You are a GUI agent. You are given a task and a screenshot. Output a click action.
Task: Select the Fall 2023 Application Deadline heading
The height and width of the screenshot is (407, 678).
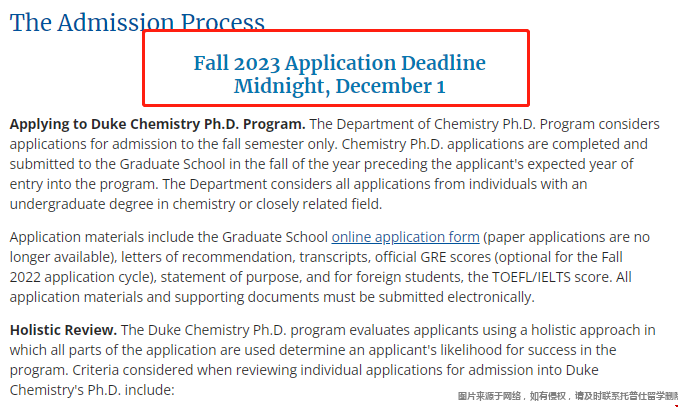(339, 63)
